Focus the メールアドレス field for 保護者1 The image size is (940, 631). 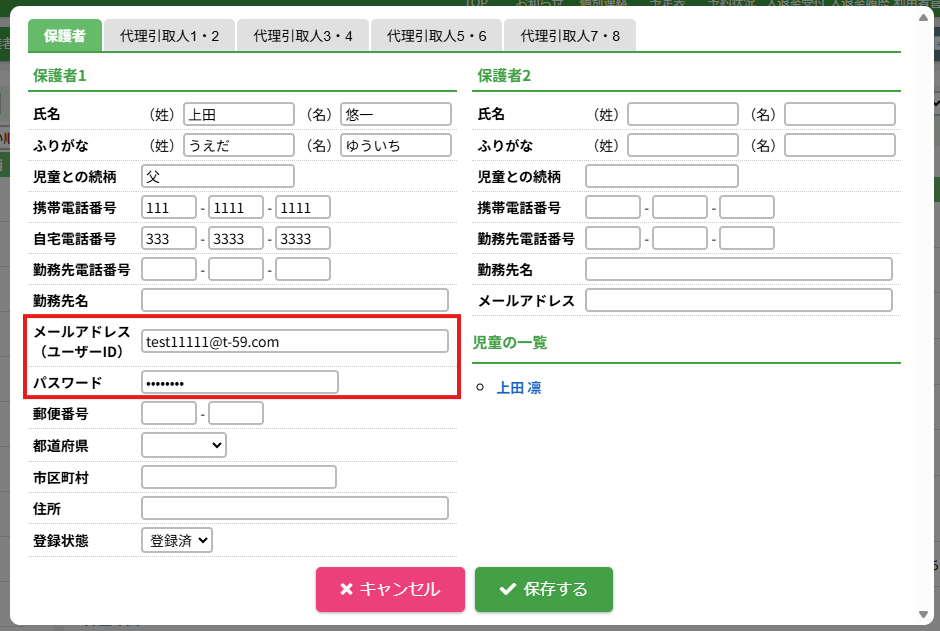[x=295, y=342]
